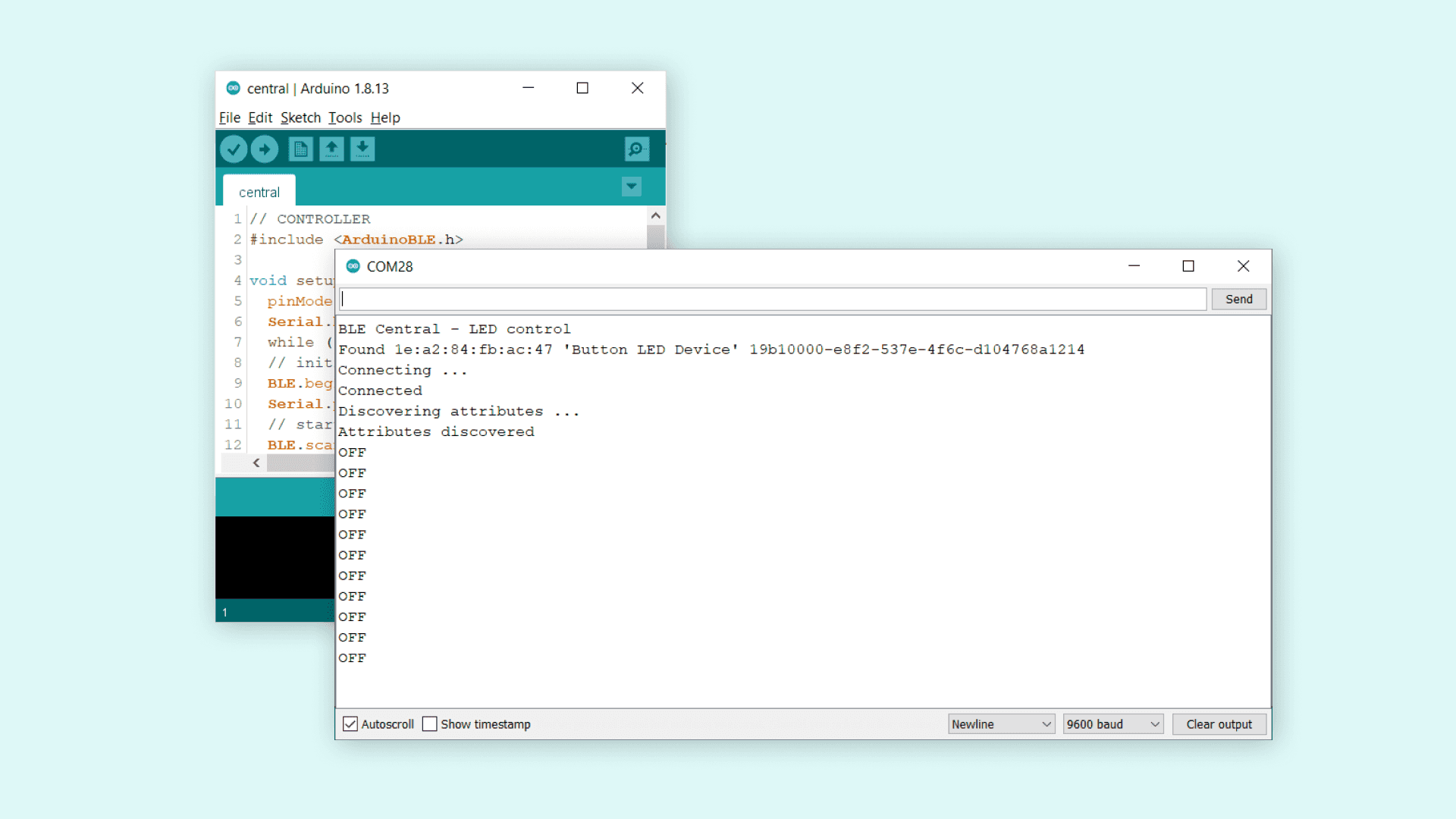Open the Newline line-ending dropdown

coord(1001,724)
